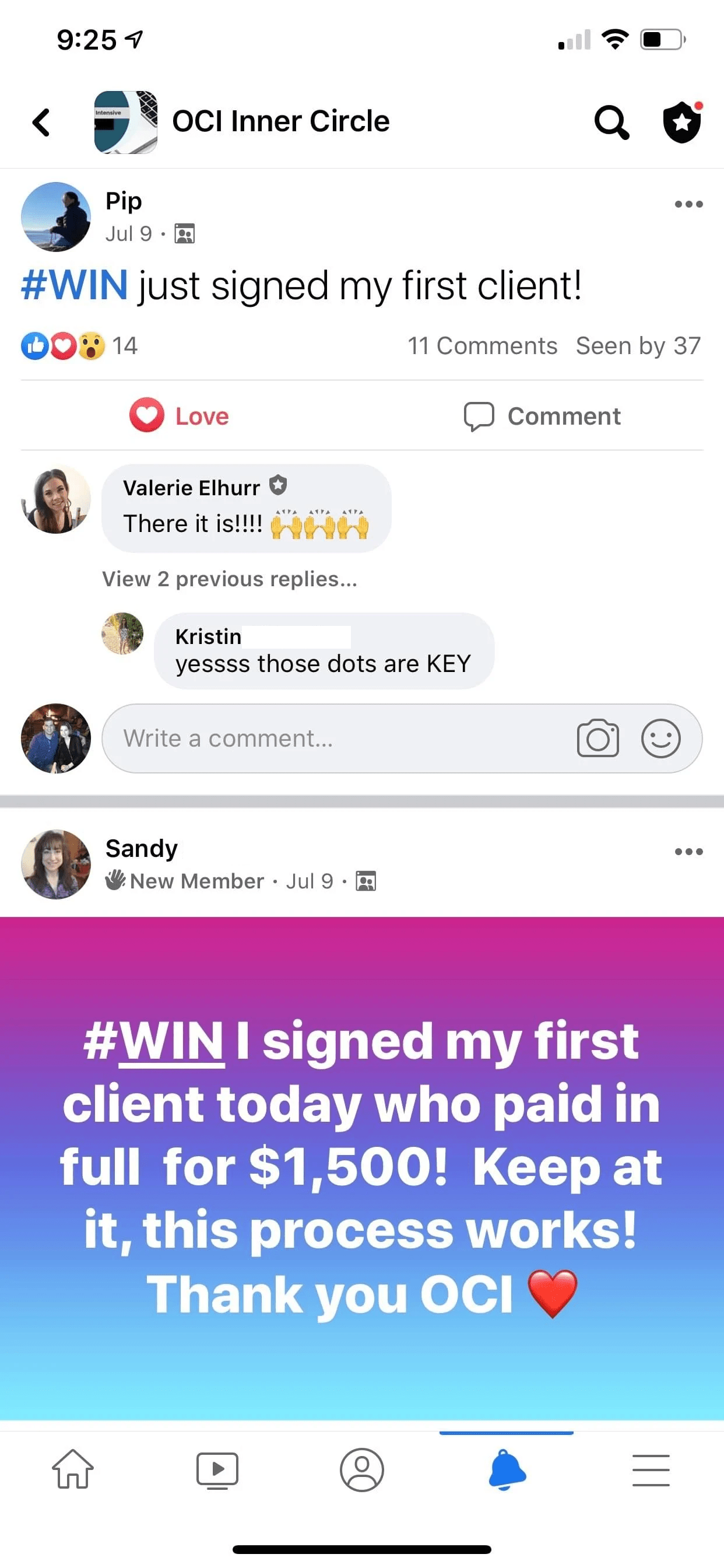Open the Watch video tab icon
724x1568 pixels.
click(217, 1471)
